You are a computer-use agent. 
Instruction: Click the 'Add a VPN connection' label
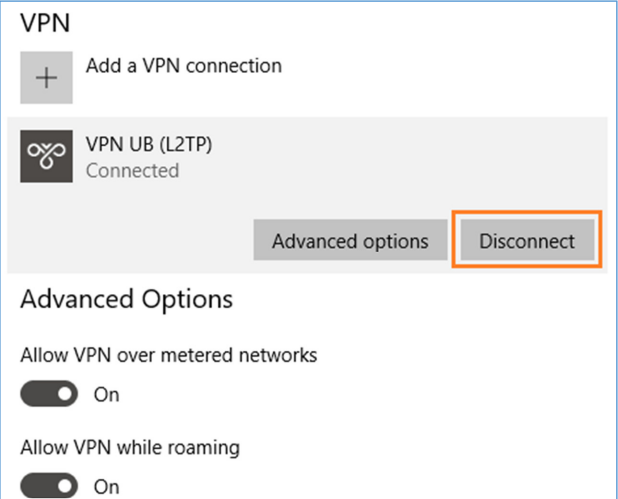pos(184,66)
